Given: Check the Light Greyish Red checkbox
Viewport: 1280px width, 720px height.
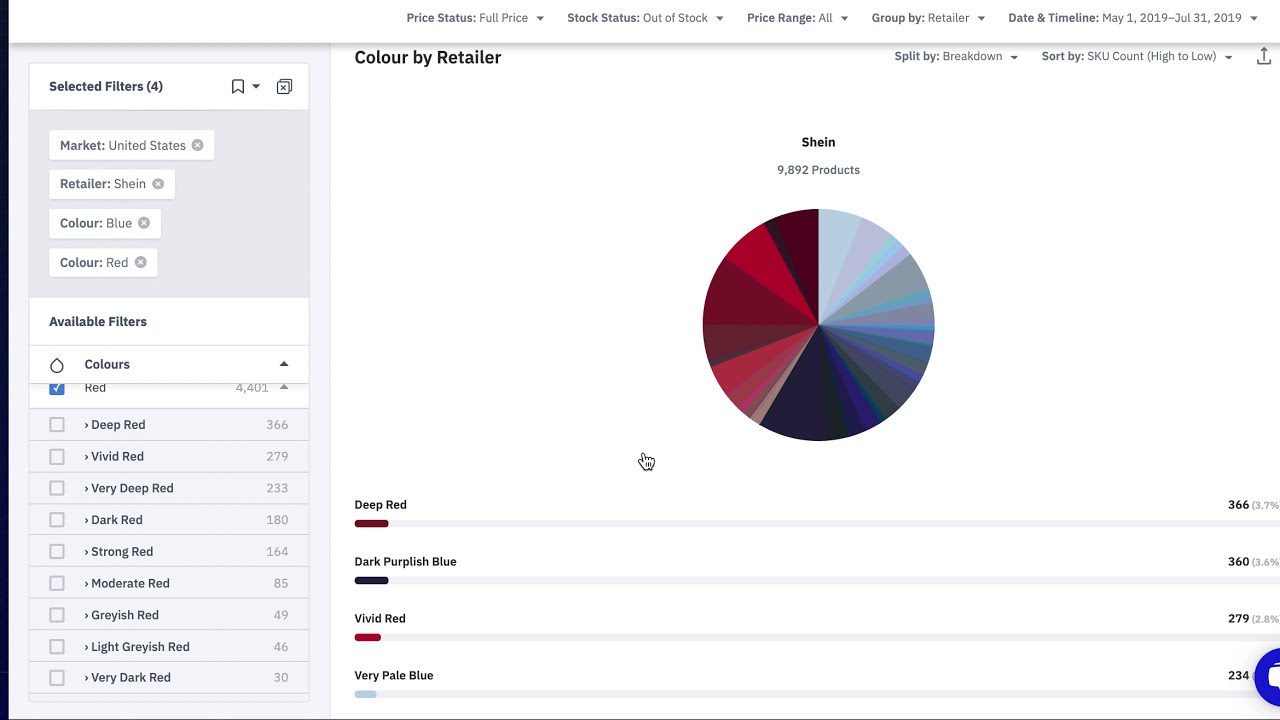Looking at the screenshot, I should [x=57, y=647].
